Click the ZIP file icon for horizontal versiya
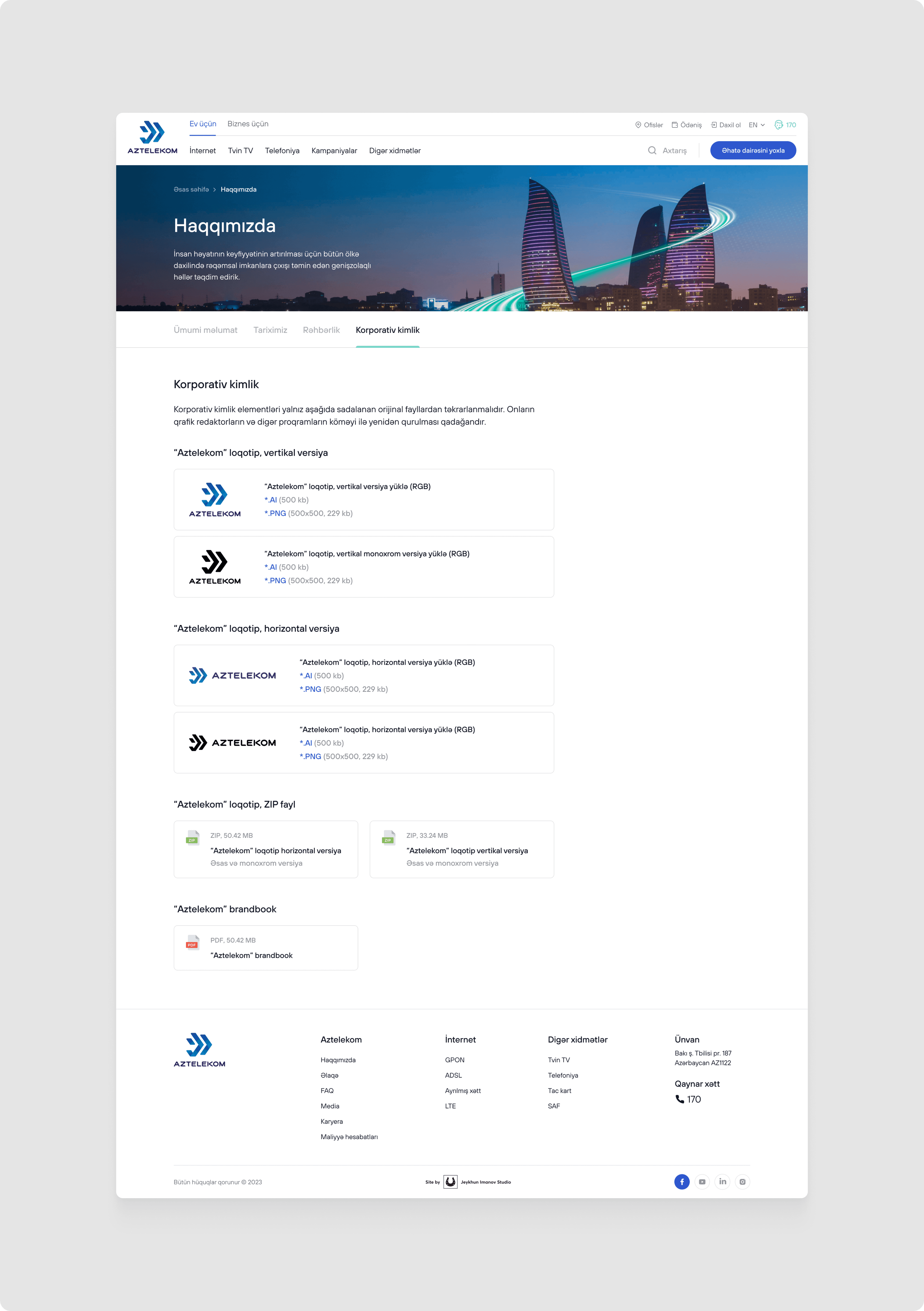Image resolution: width=924 pixels, height=1311 pixels. (192, 838)
